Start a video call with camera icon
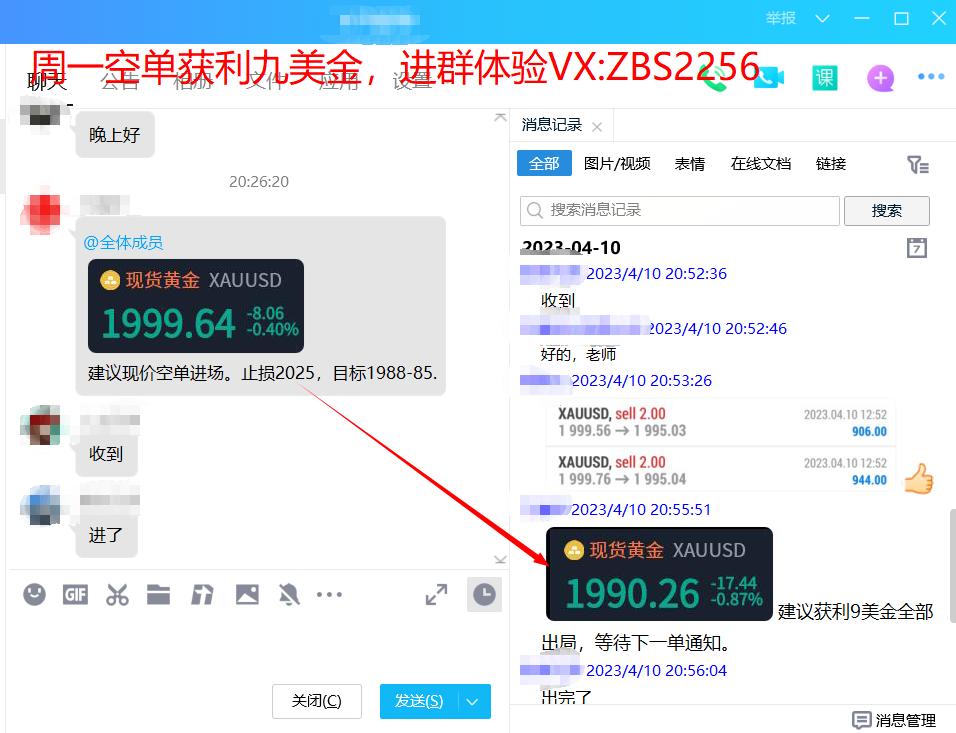 [x=768, y=78]
